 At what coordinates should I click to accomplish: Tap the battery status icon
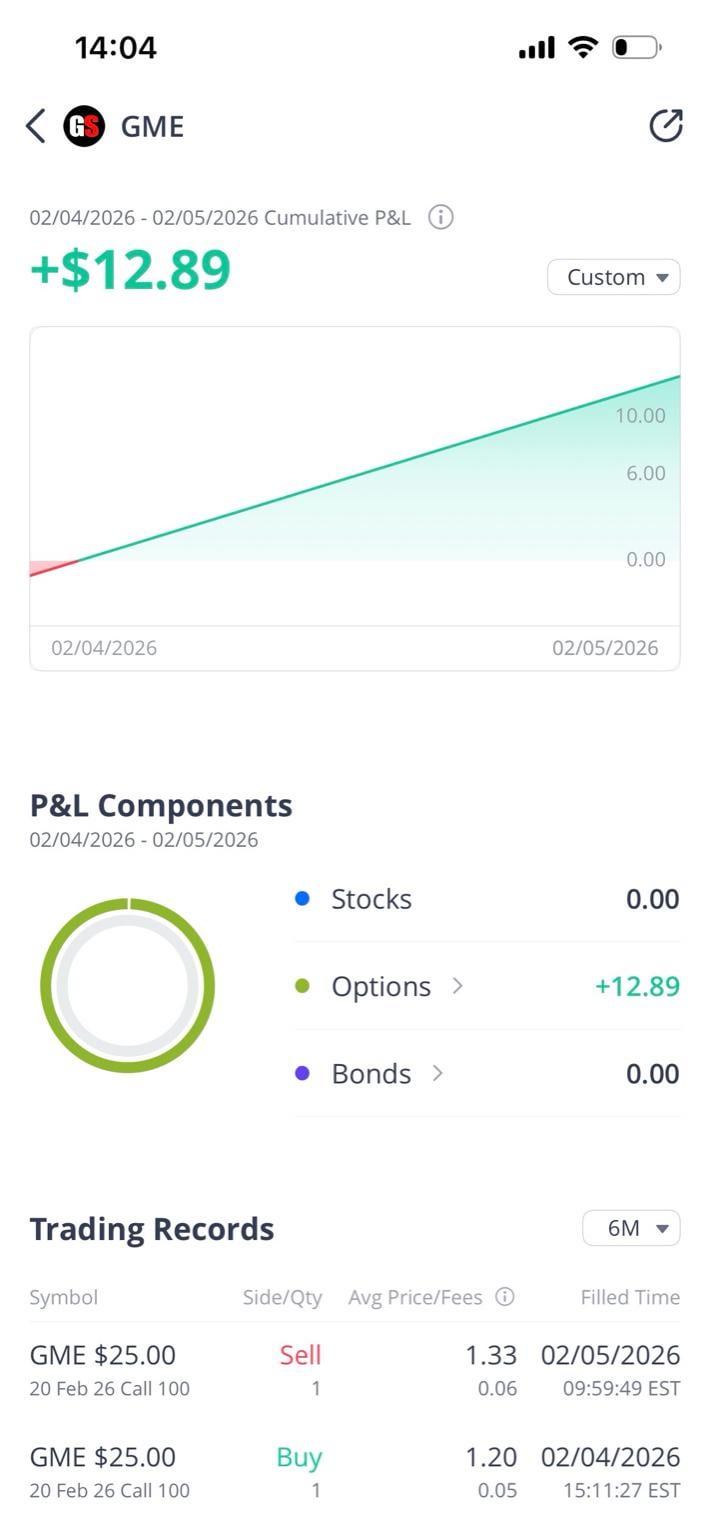pos(635,47)
